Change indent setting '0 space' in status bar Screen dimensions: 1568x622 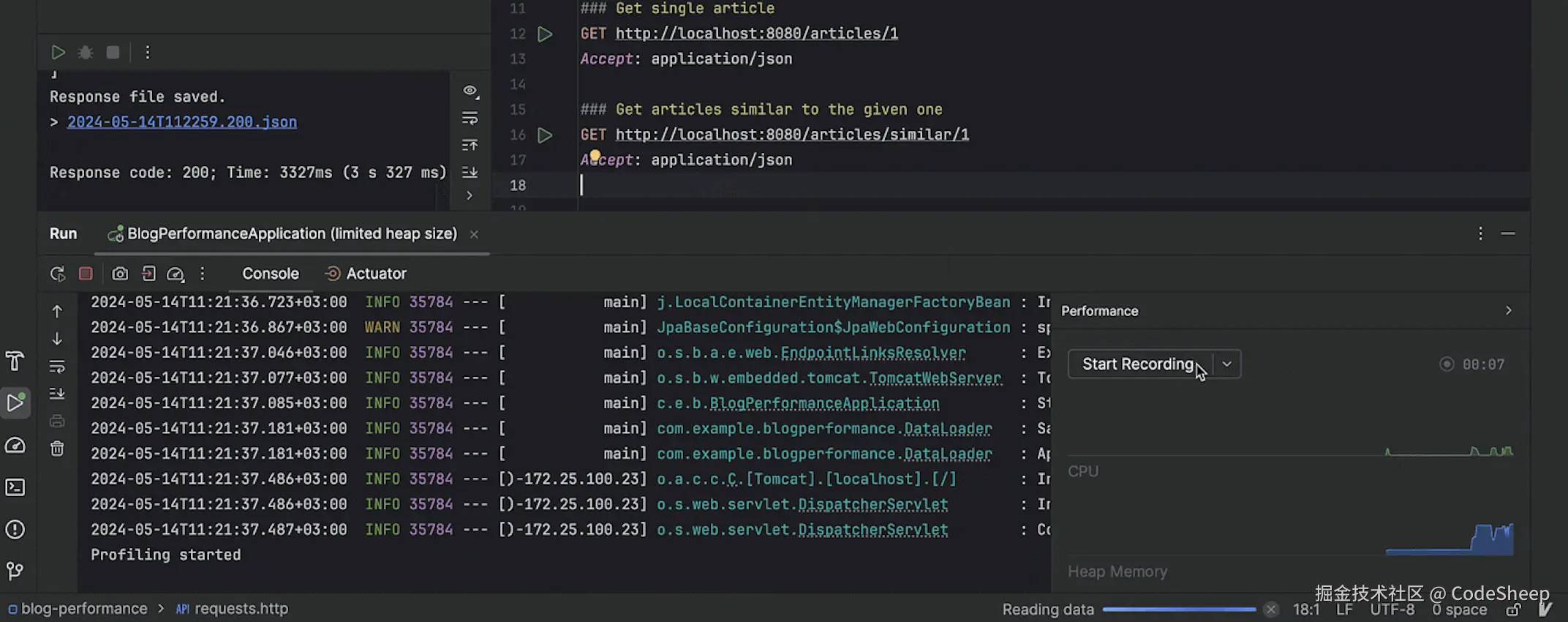(1460, 610)
